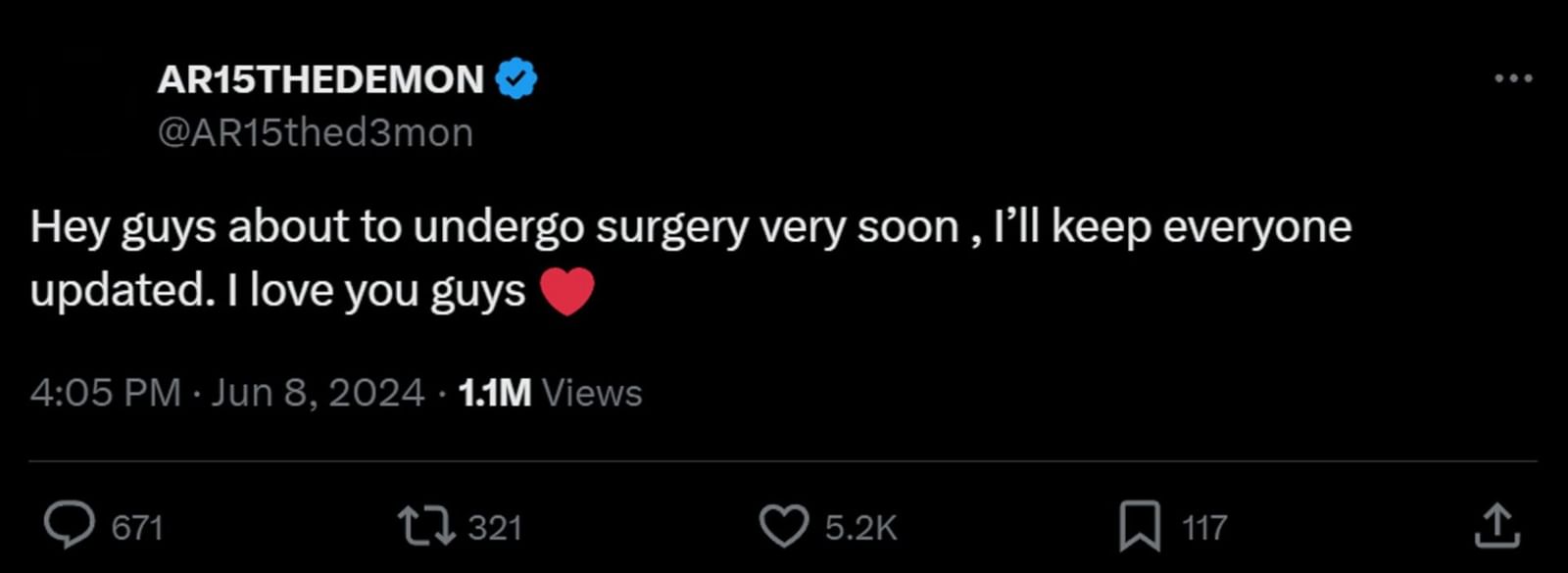Open the AR15THEDEMON display name profile
The image size is (1568, 573).
click(x=320, y=79)
